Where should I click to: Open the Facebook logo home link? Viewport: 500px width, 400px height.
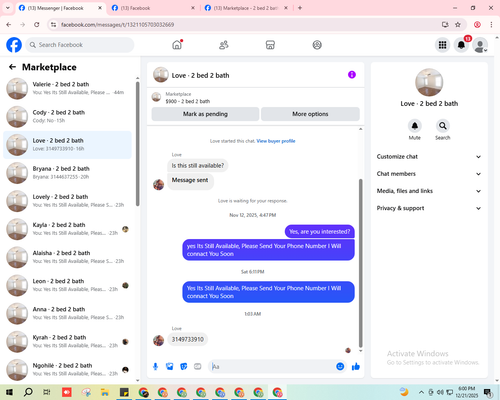[x=14, y=45]
